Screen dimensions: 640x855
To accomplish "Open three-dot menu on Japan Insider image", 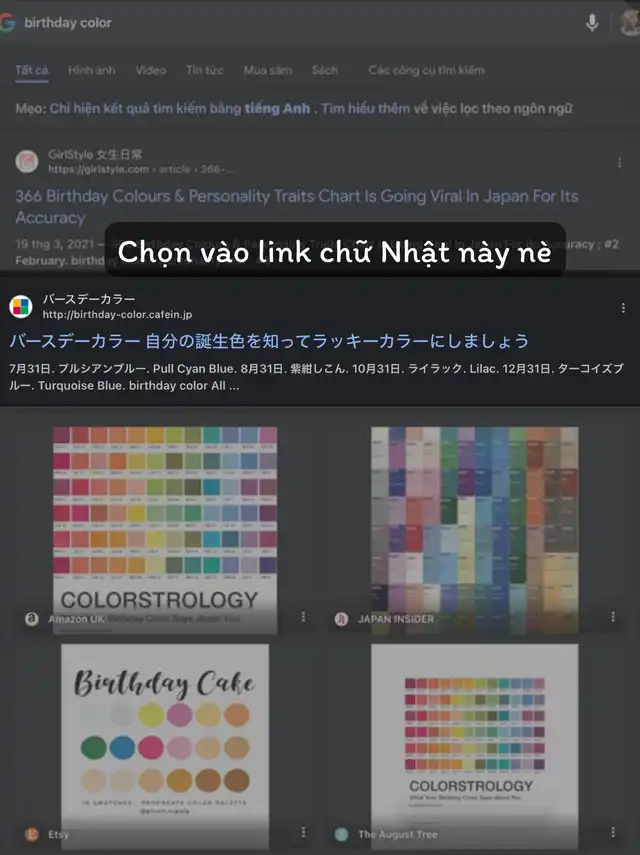I will (x=613, y=617).
